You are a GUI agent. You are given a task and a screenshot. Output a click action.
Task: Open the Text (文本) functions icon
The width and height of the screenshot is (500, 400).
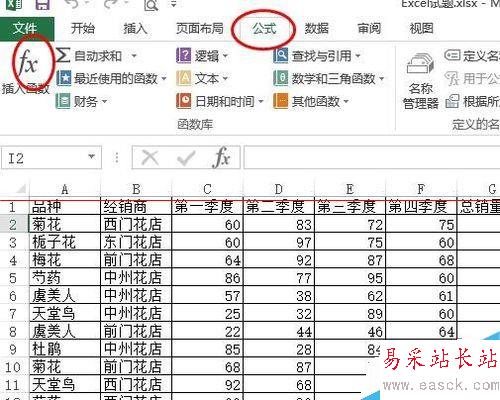pyautogui.click(x=183, y=79)
